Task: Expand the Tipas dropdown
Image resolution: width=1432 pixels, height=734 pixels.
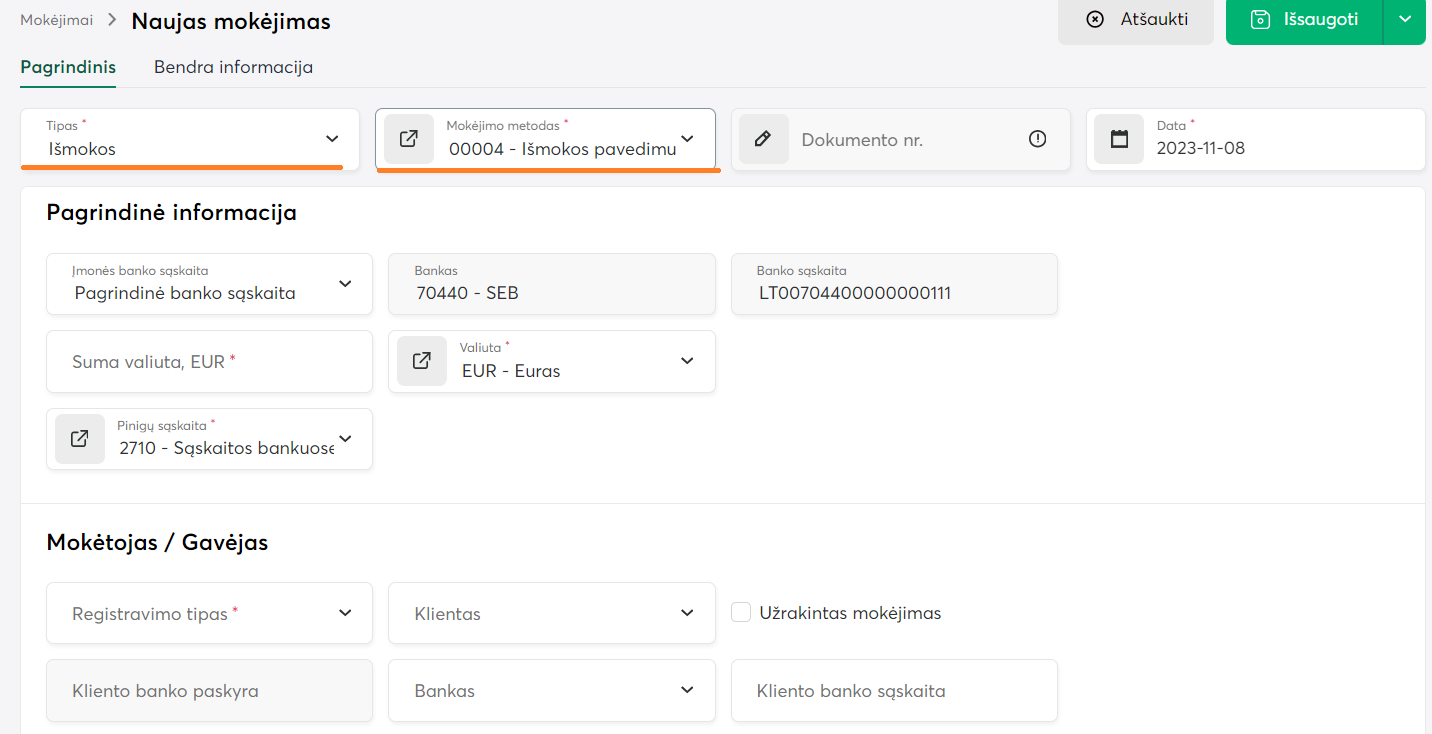Action: [x=332, y=138]
